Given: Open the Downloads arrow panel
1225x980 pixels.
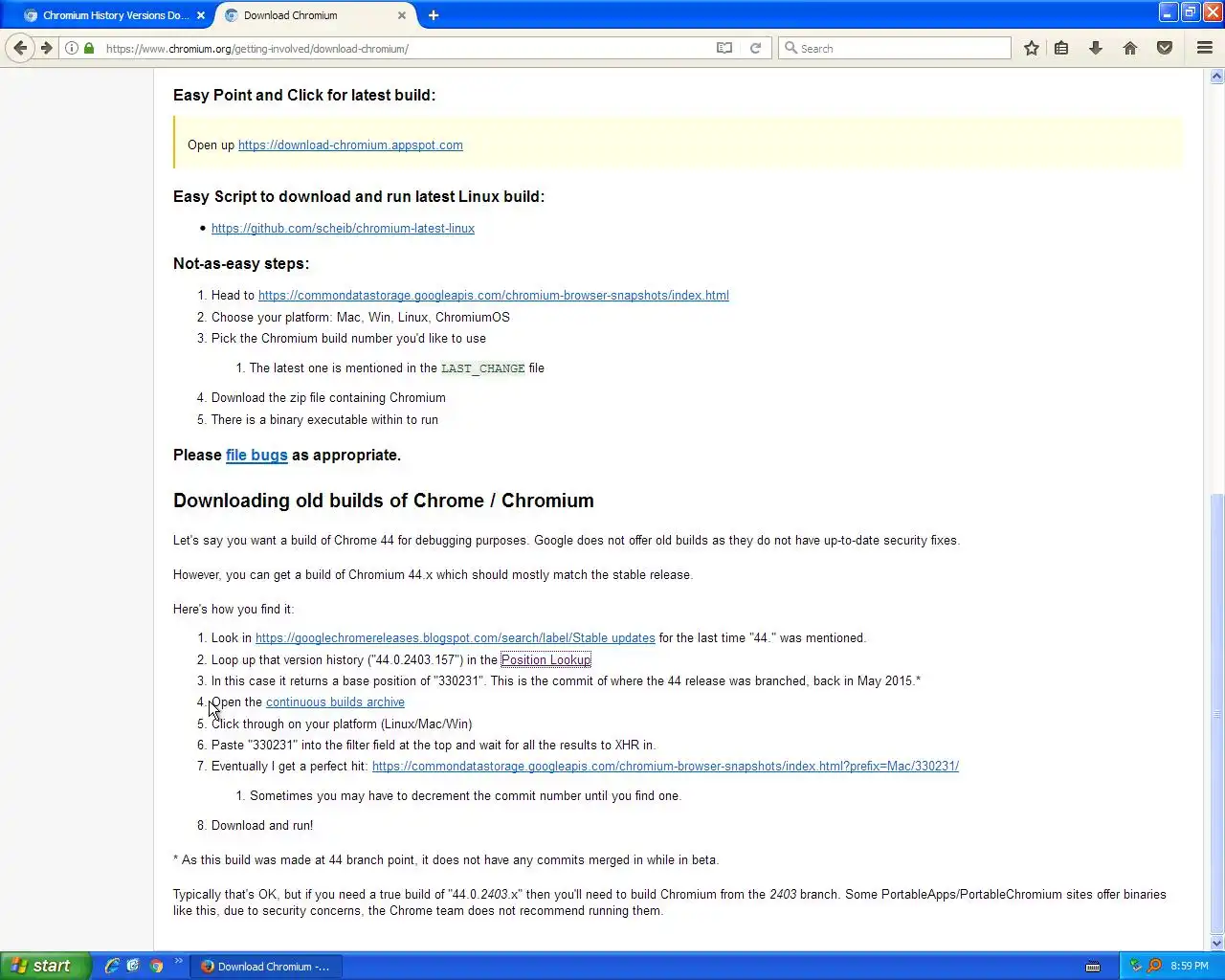Looking at the screenshot, I should click(1096, 48).
